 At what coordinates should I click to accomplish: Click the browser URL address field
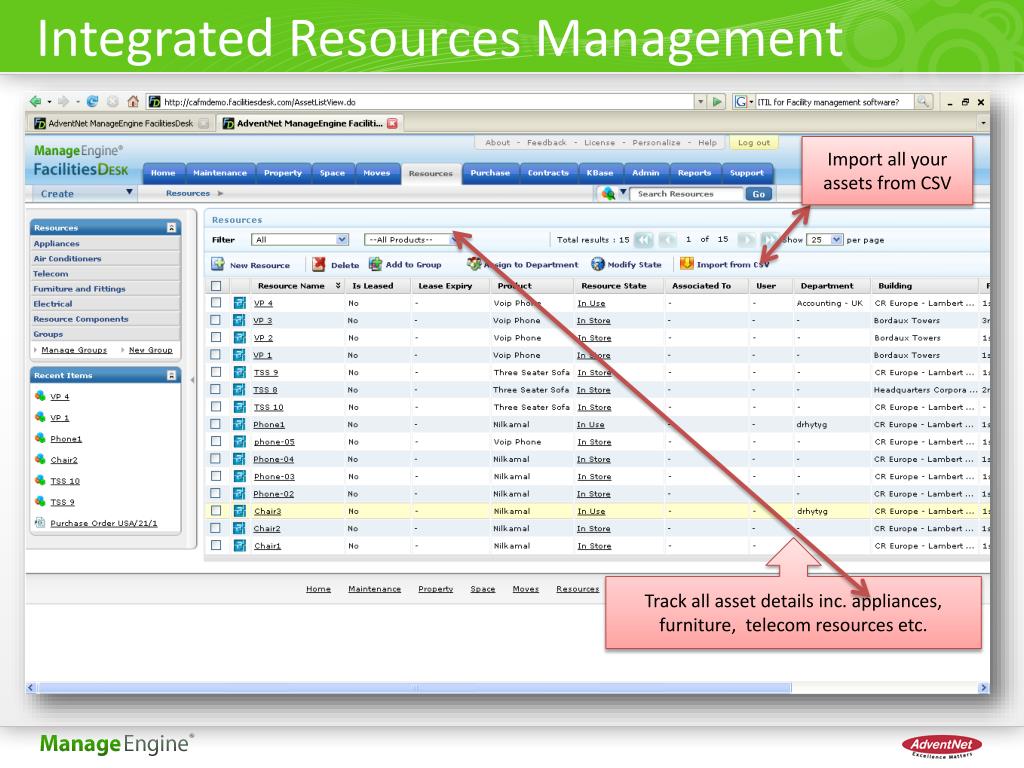pyautogui.click(x=420, y=102)
